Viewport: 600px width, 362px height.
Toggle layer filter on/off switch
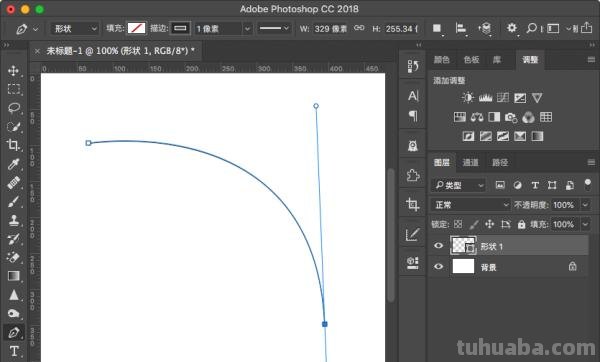pos(587,184)
